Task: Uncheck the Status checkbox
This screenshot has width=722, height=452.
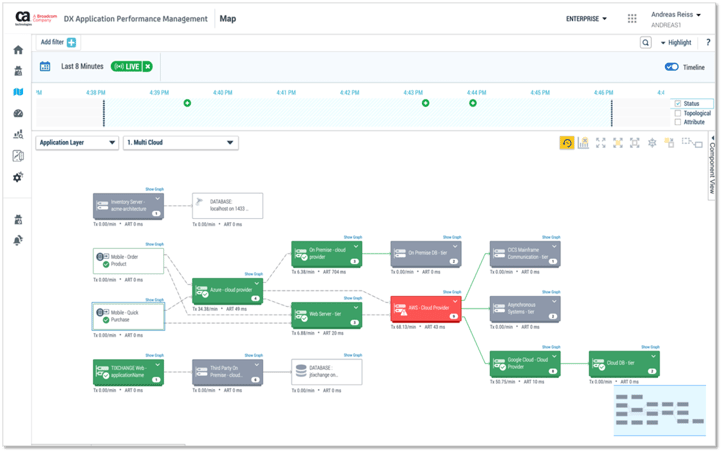Action: [x=678, y=104]
